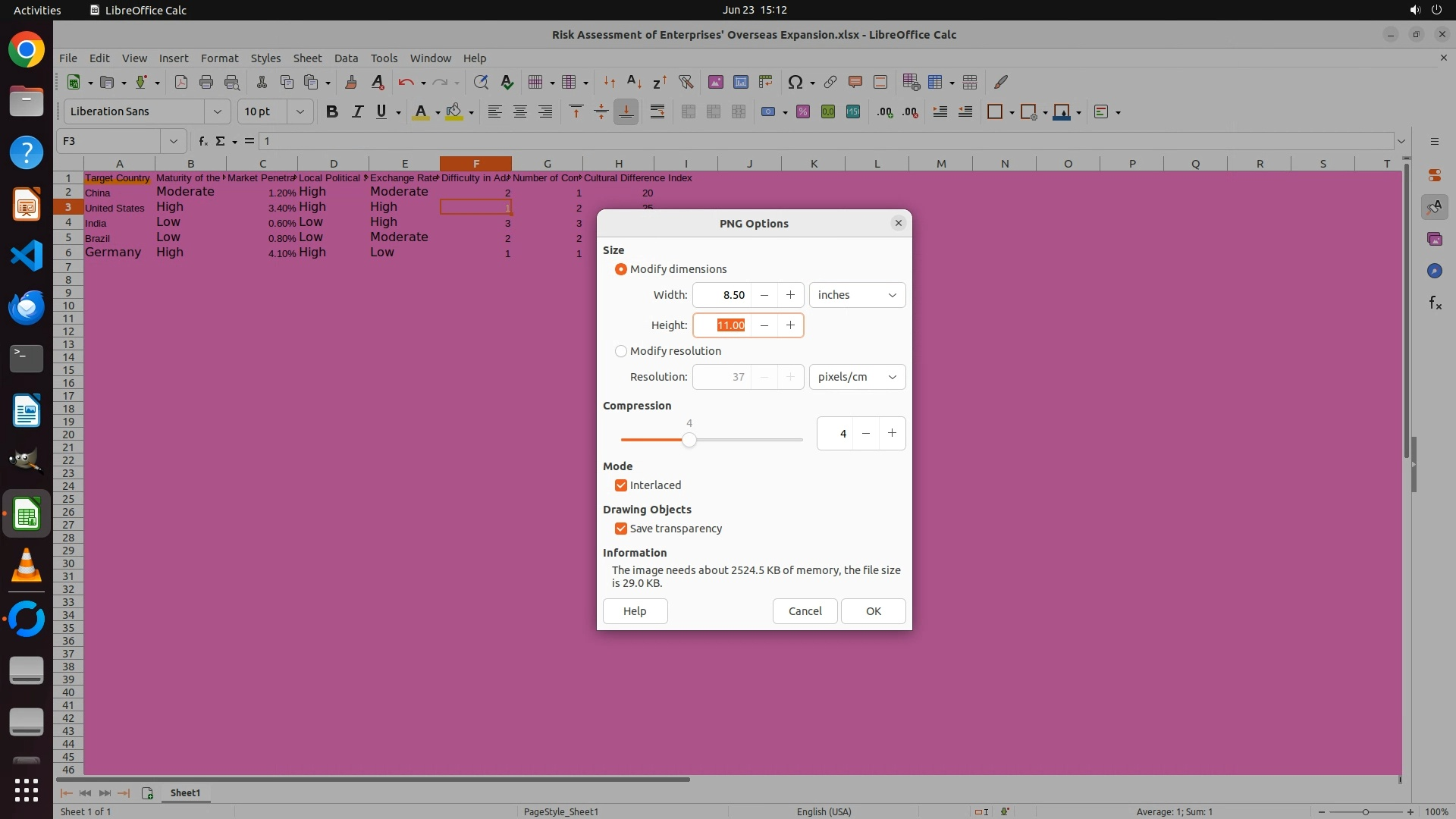The width and height of the screenshot is (1456, 819).
Task: Click the Bold formatting icon
Action: (x=331, y=111)
